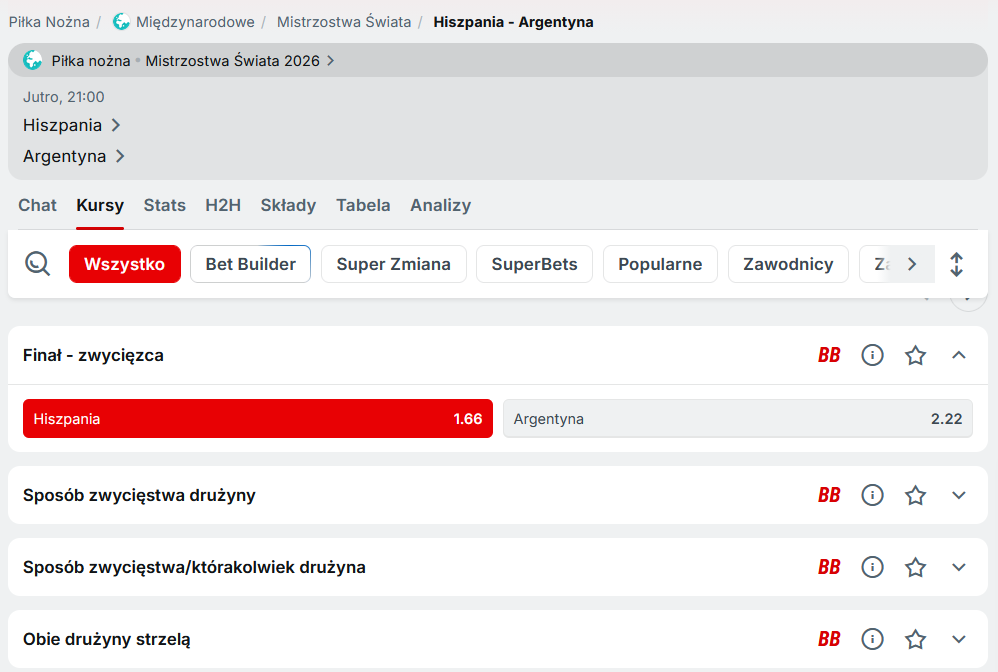Expand the Sposób zwycięstwa drużyny market
Screen dimensions: 998x672
tap(959, 495)
